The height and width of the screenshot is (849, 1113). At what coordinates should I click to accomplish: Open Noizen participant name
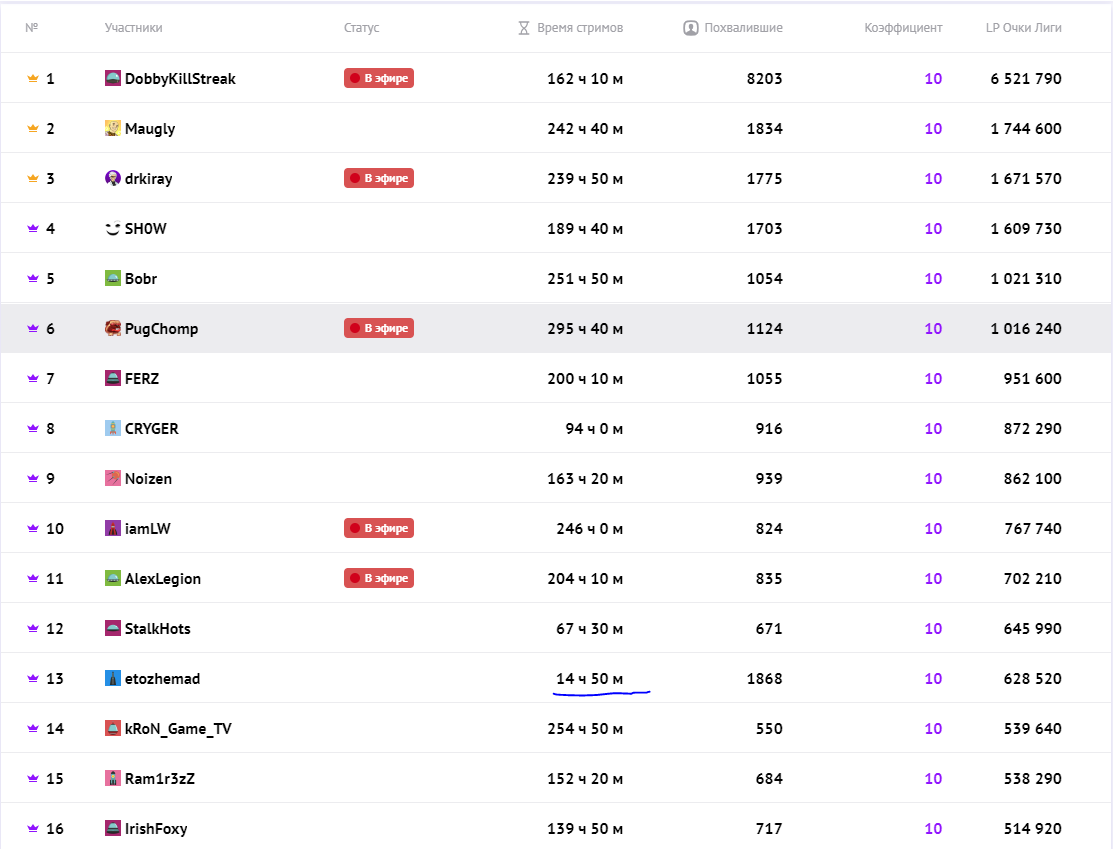pos(148,478)
